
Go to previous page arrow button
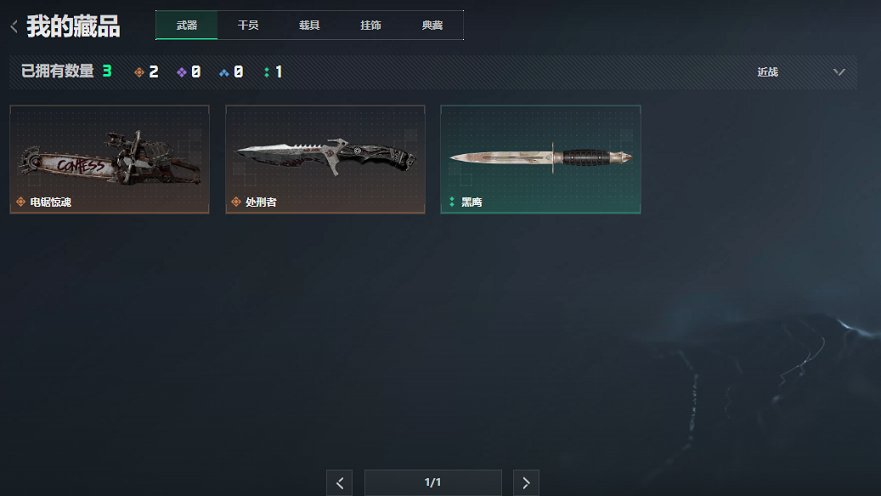[339, 483]
